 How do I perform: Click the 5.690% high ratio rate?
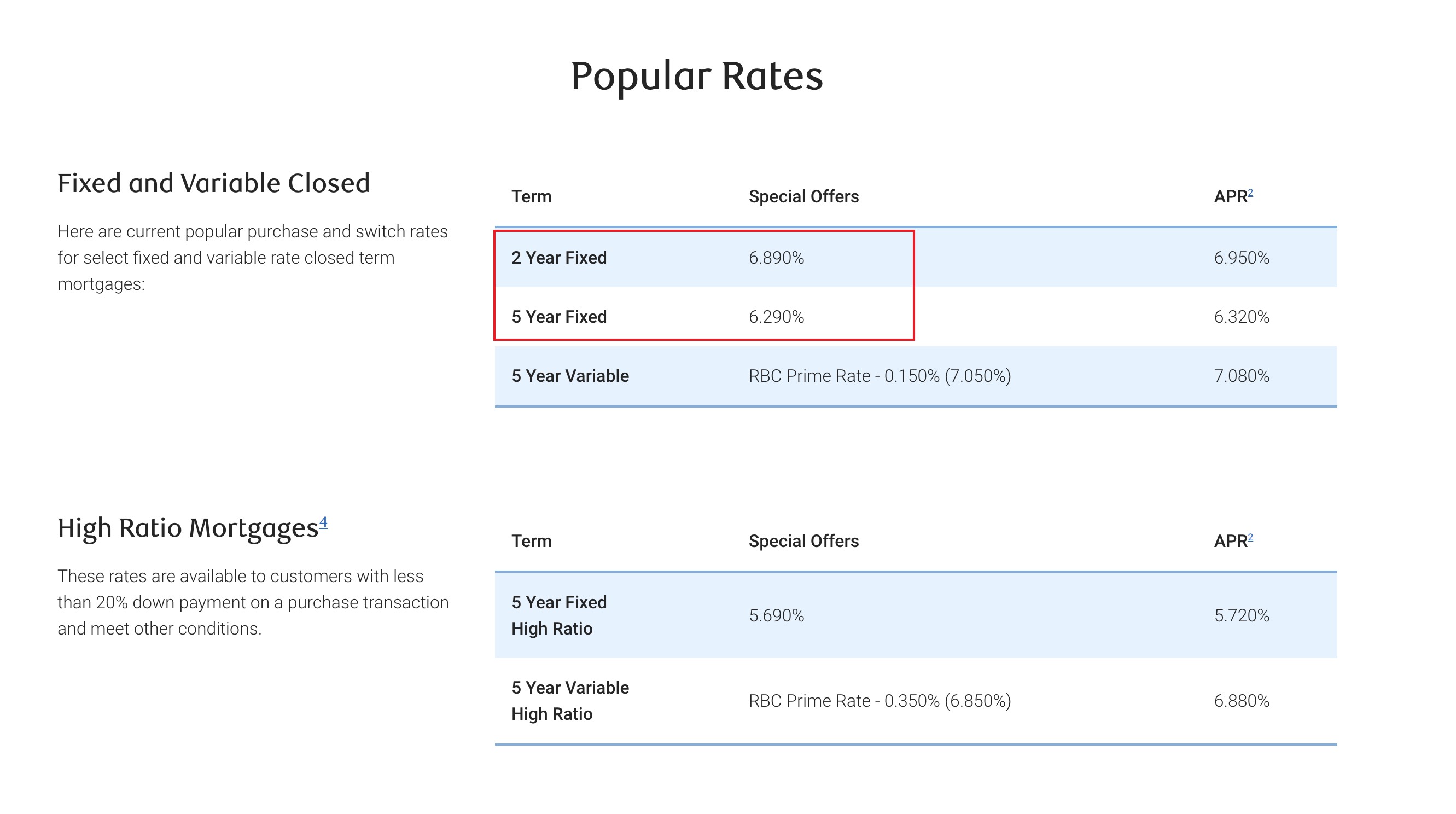(776, 615)
